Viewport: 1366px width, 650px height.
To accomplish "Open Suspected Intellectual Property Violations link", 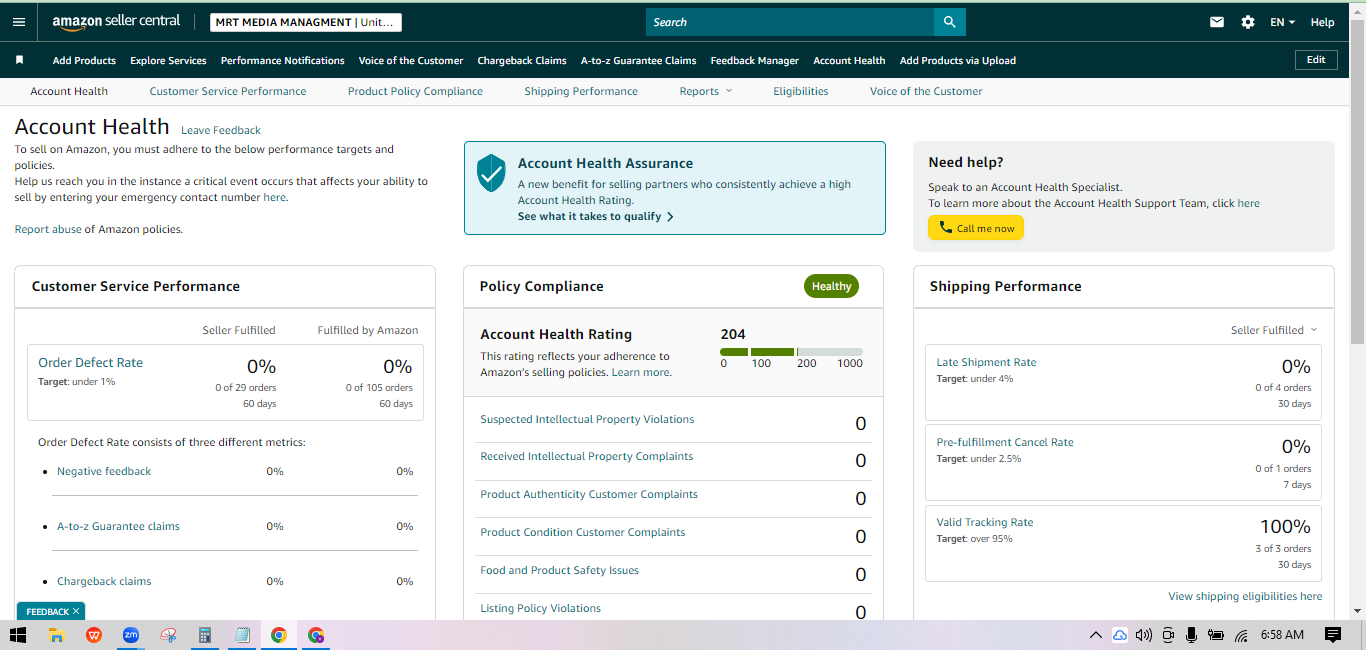I will 587,419.
